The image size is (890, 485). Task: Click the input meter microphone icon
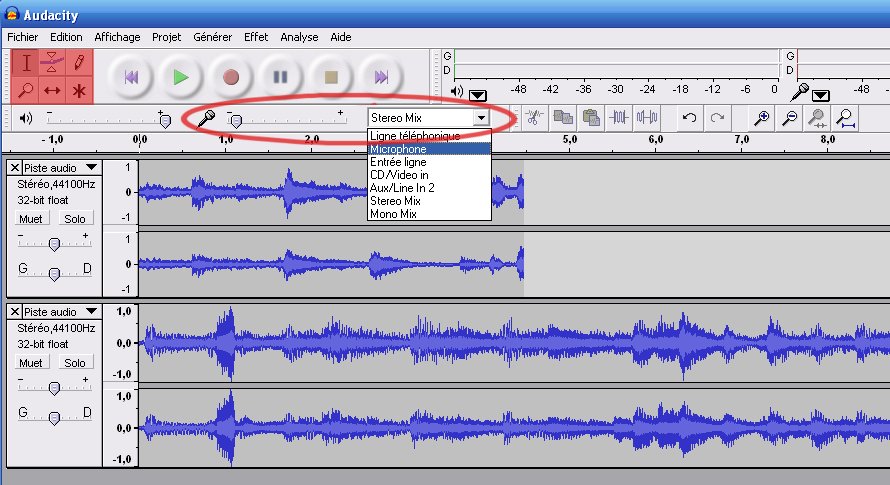coord(800,91)
